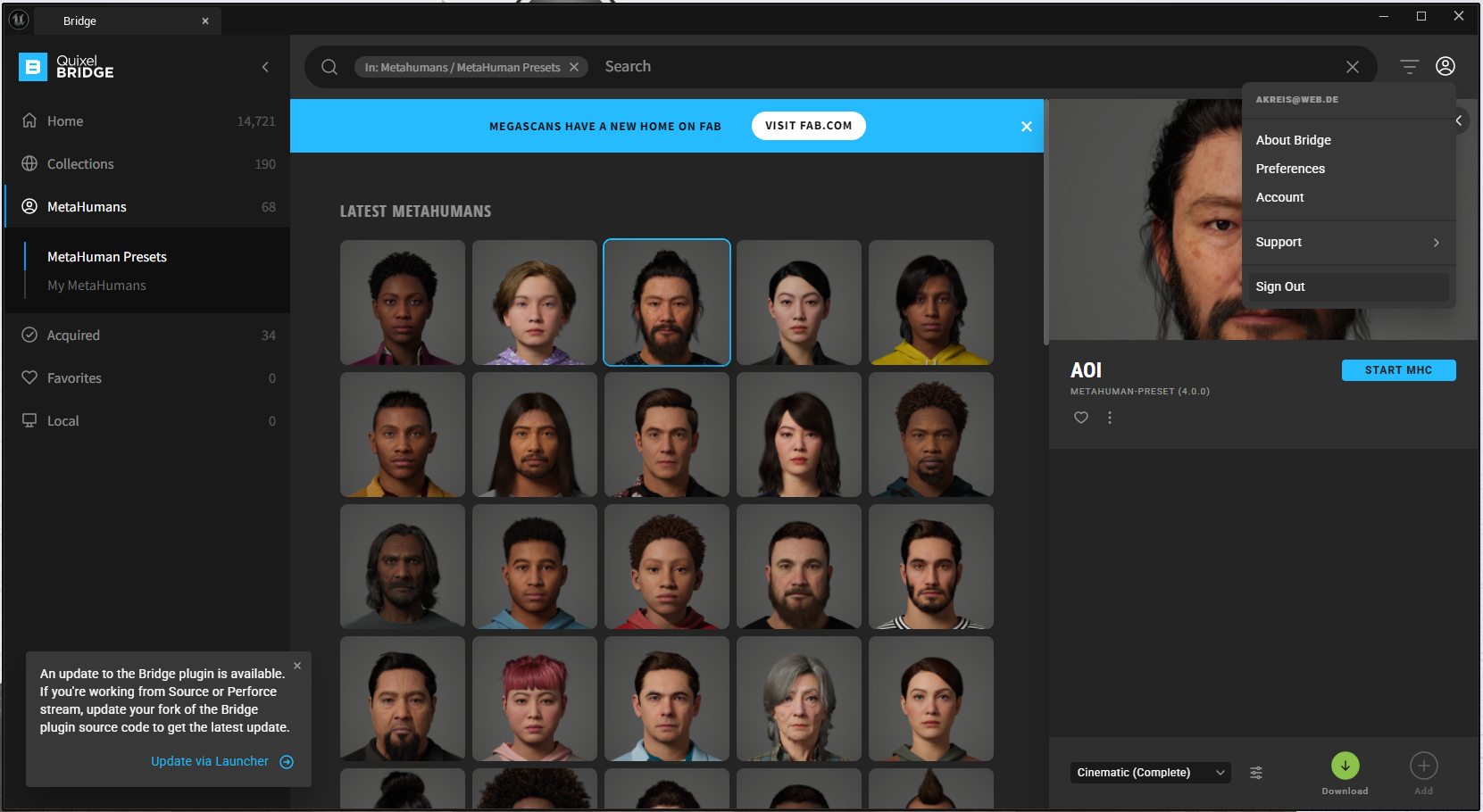Select the gray-haired elderly woman thumbnail

[798, 699]
